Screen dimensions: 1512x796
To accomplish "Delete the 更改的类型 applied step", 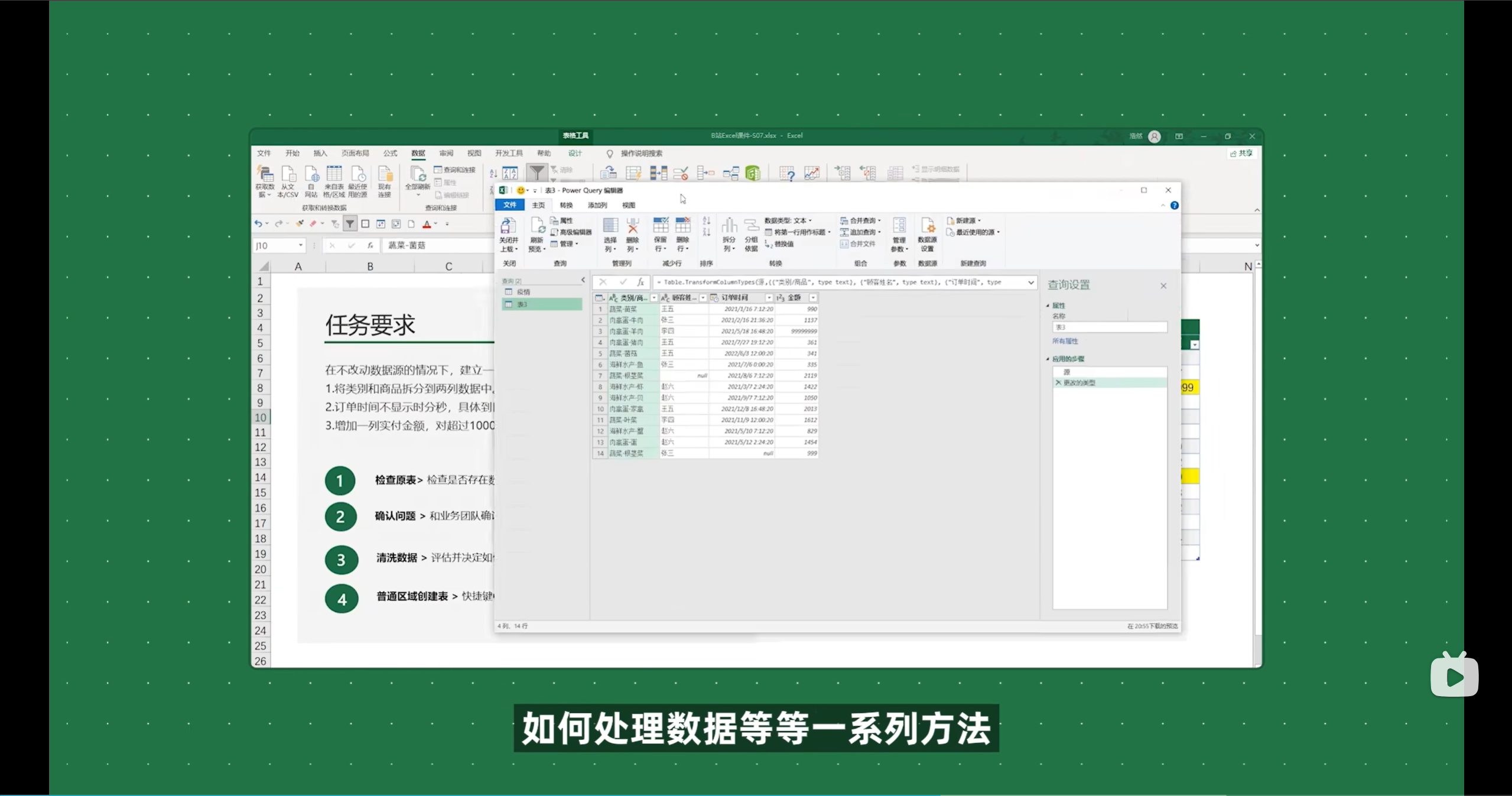I will (1058, 383).
